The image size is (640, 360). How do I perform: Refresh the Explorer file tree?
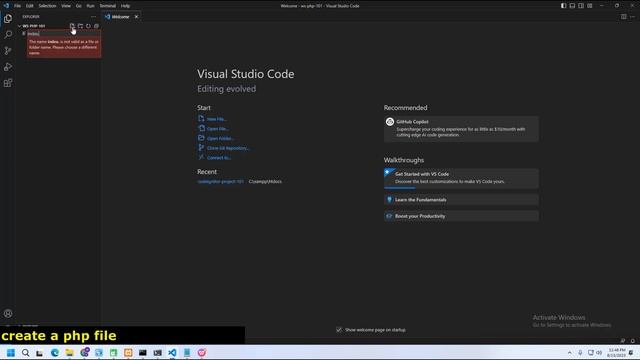pyautogui.click(x=88, y=26)
